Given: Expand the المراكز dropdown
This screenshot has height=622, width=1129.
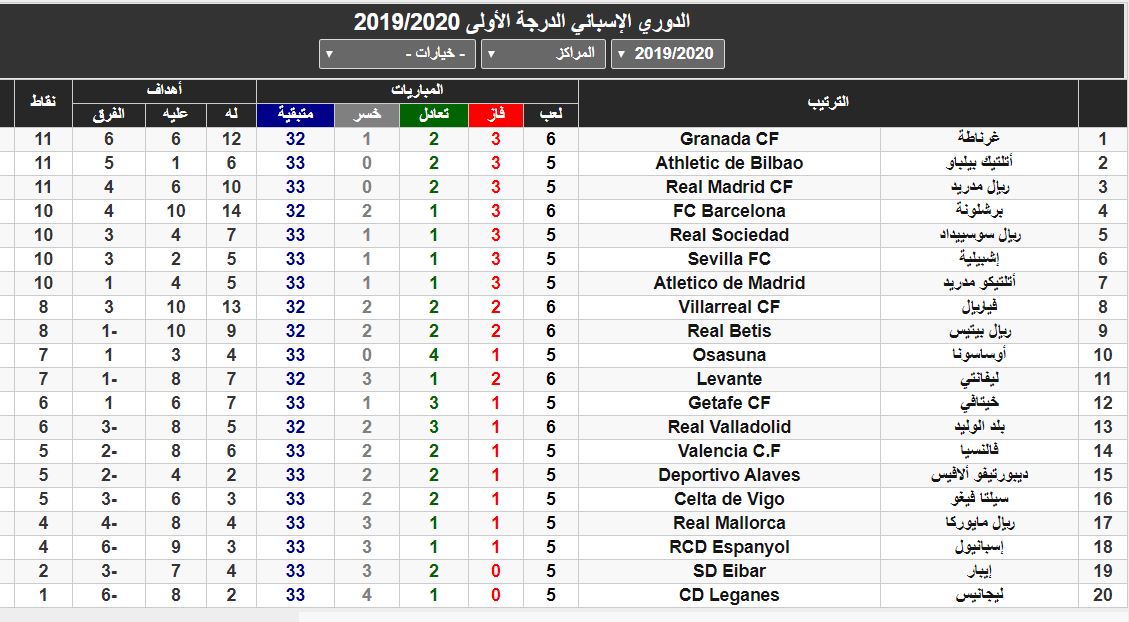Looking at the screenshot, I should tap(544, 54).
